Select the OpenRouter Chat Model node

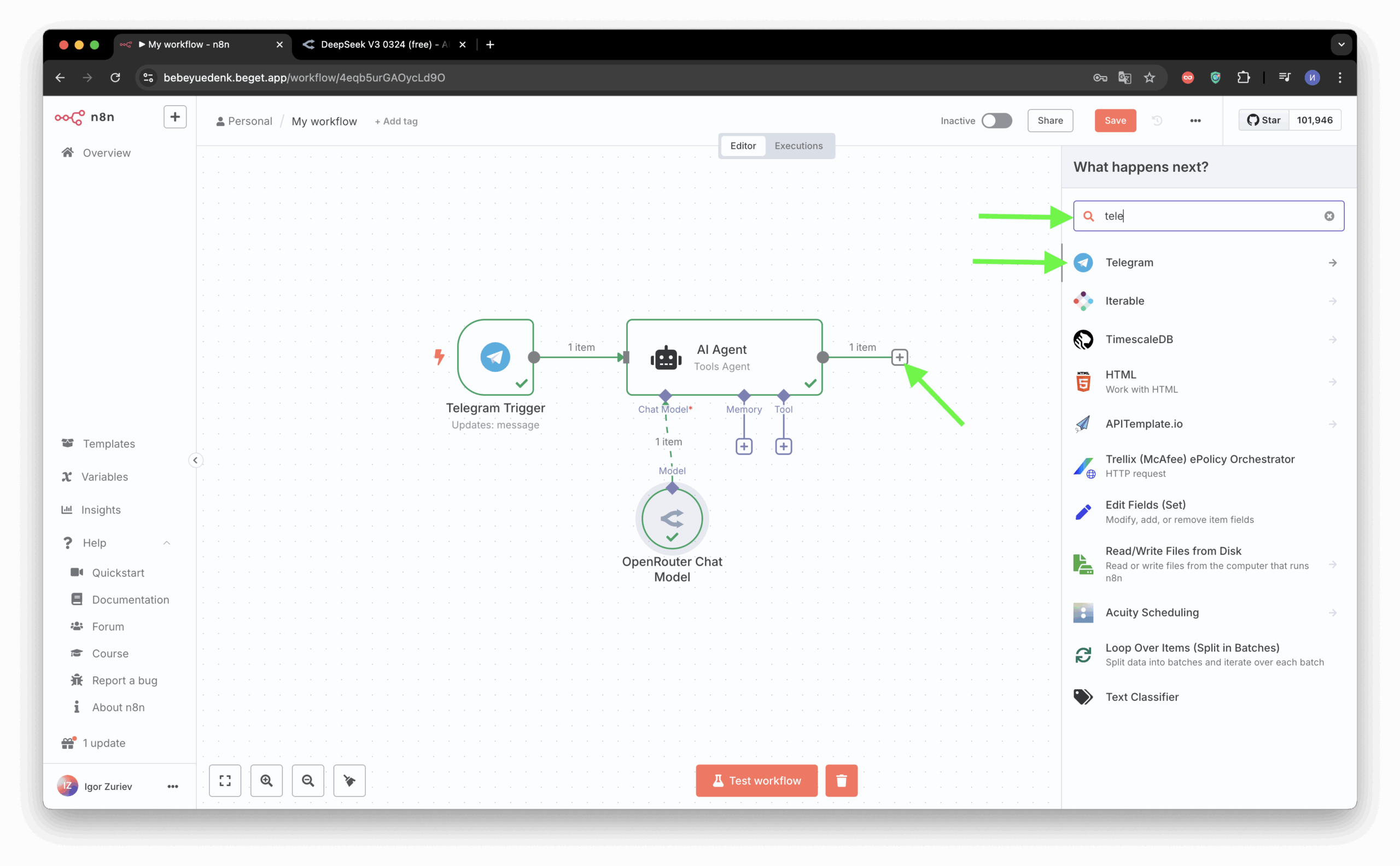pyautogui.click(x=672, y=518)
